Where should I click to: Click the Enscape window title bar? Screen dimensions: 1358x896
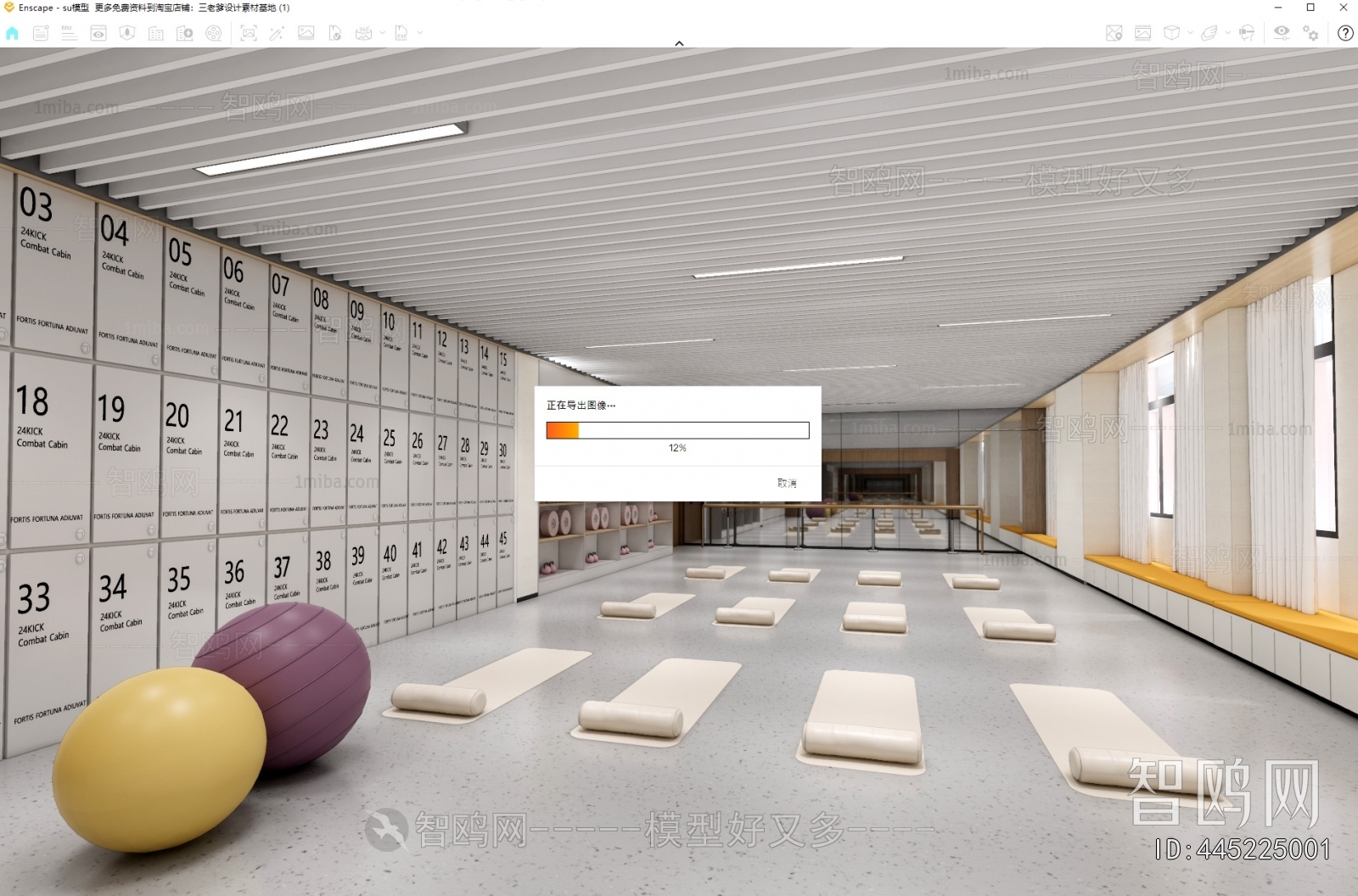click(594, 8)
